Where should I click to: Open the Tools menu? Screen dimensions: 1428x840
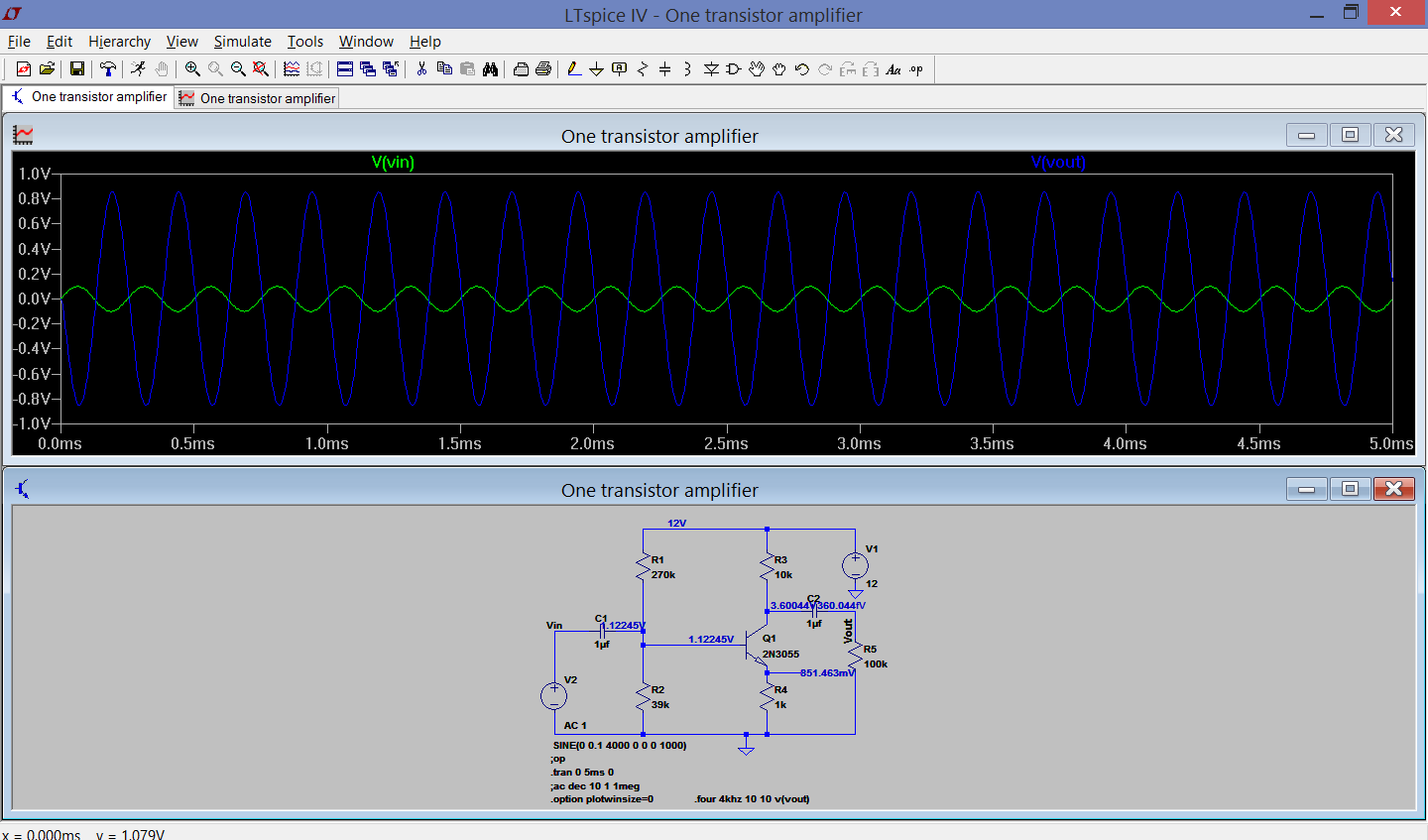click(305, 42)
